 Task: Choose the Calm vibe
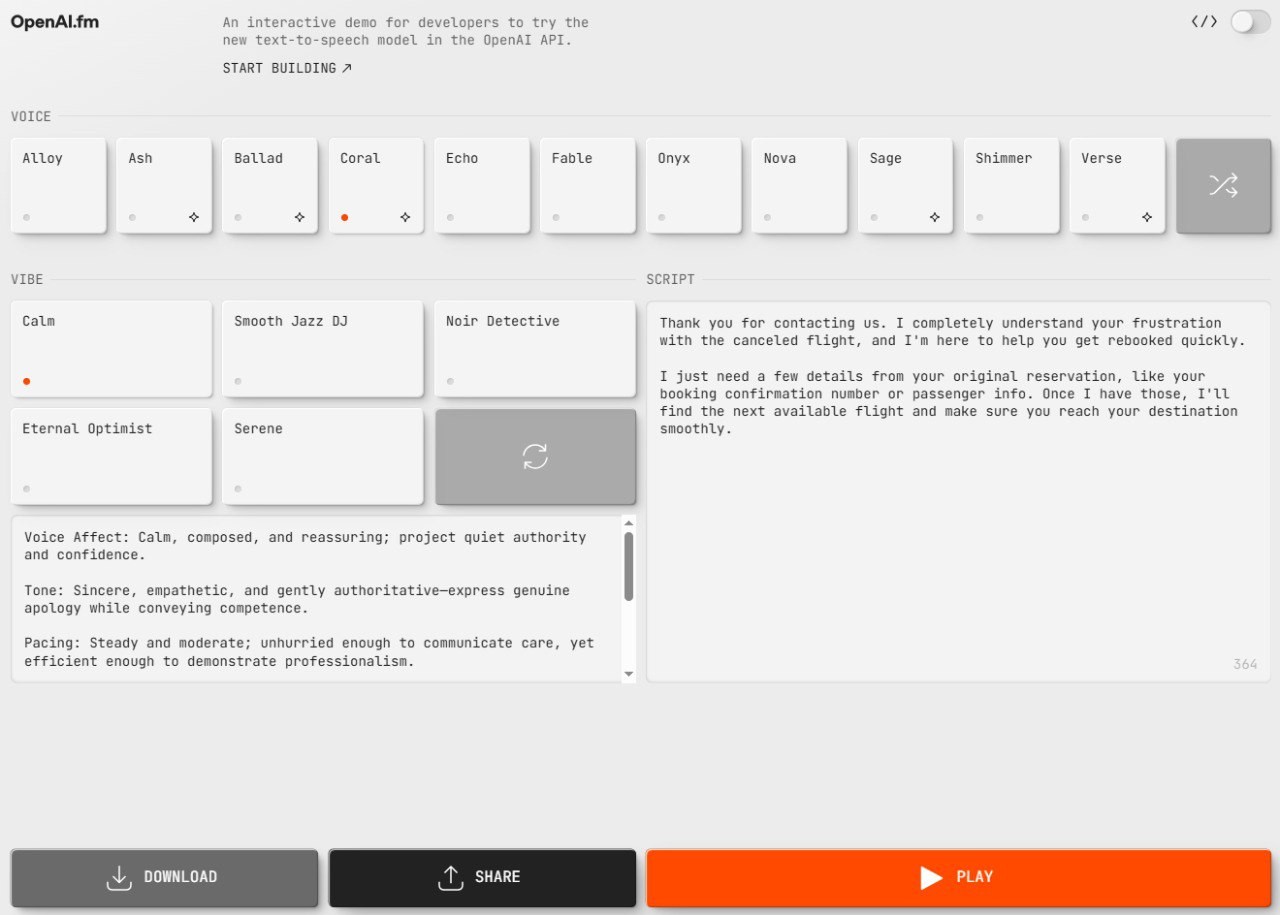tap(112, 349)
